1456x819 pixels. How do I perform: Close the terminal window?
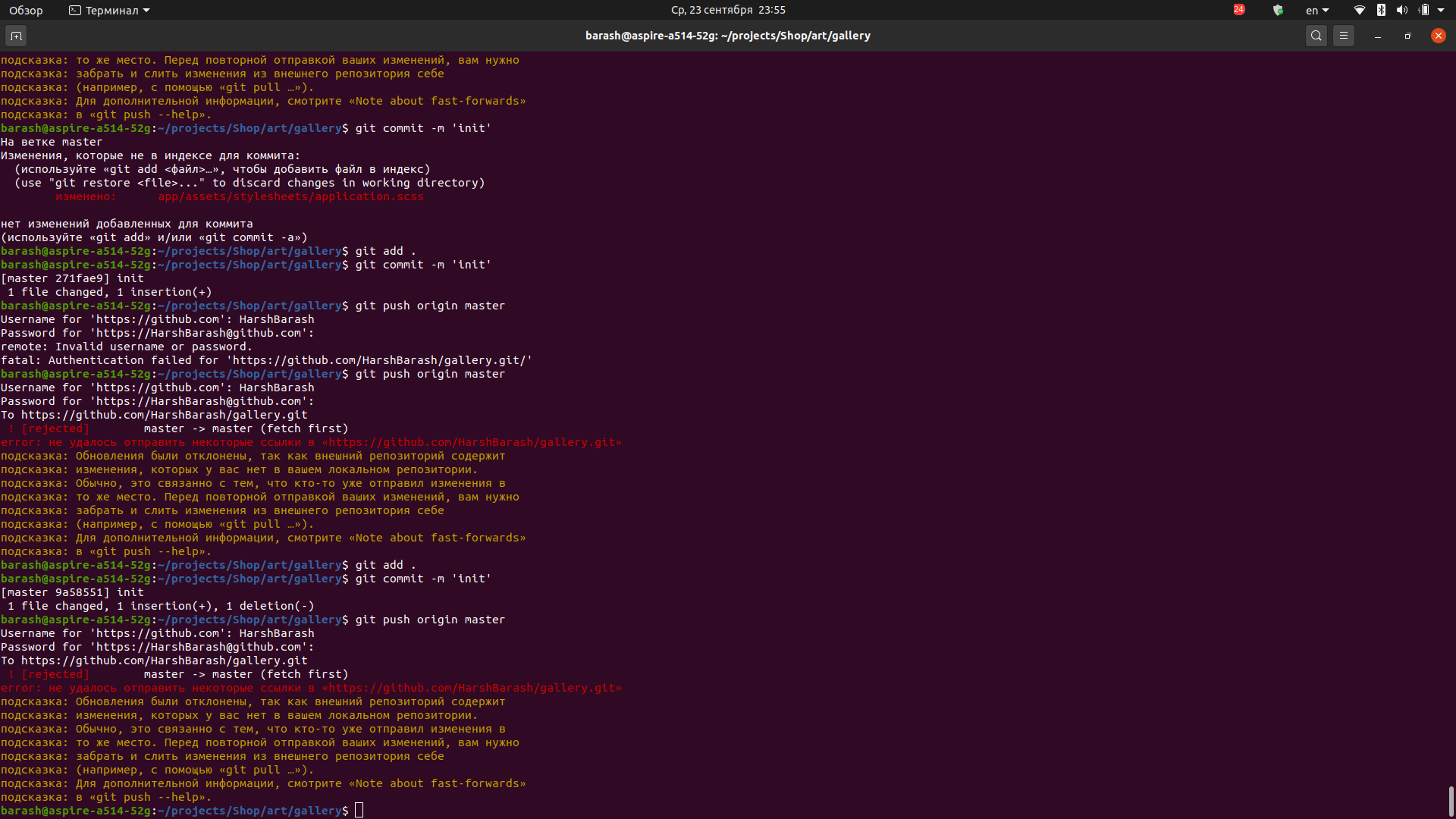click(1439, 36)
